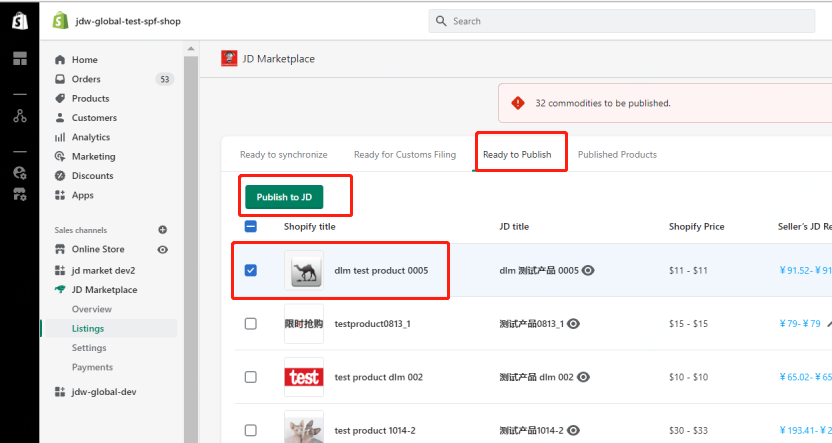Image resolution: width=832 pixels, height=443 pixels.
Task: Click the 32 commodities to be published message
Action: [603, 103]
